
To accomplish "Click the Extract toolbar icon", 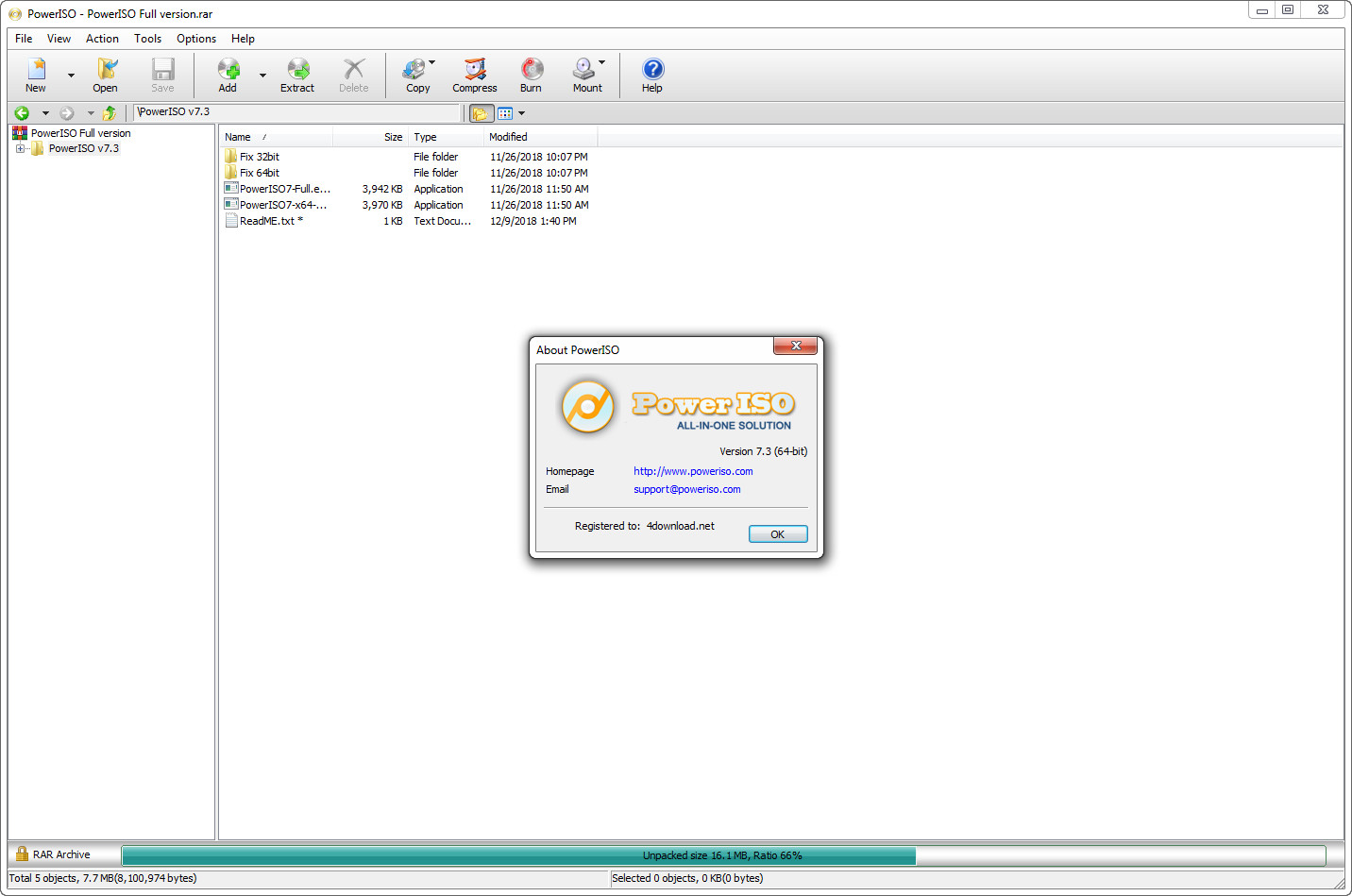I will [297, 75].
